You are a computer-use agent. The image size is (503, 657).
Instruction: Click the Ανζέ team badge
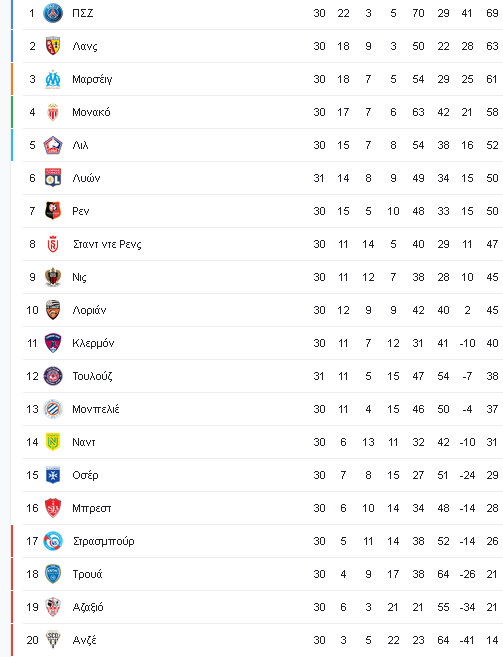point(53,640)
